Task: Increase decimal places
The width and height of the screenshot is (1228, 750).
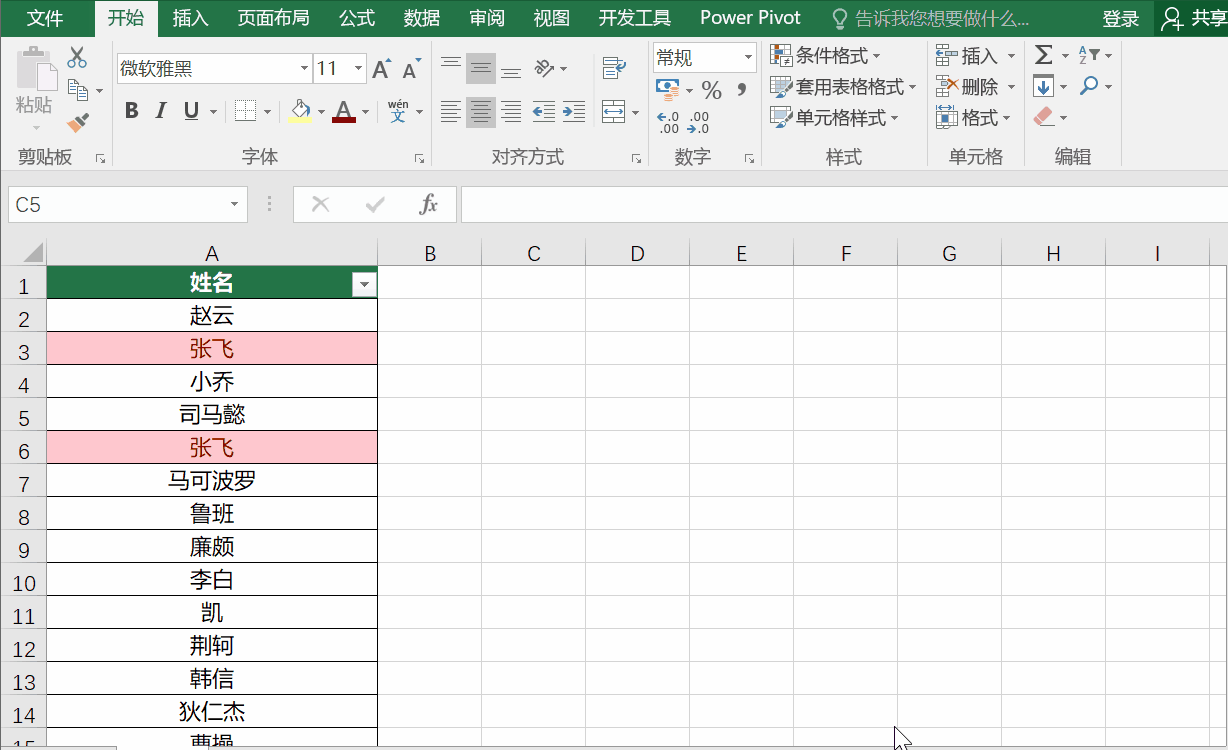Action: 668,122
